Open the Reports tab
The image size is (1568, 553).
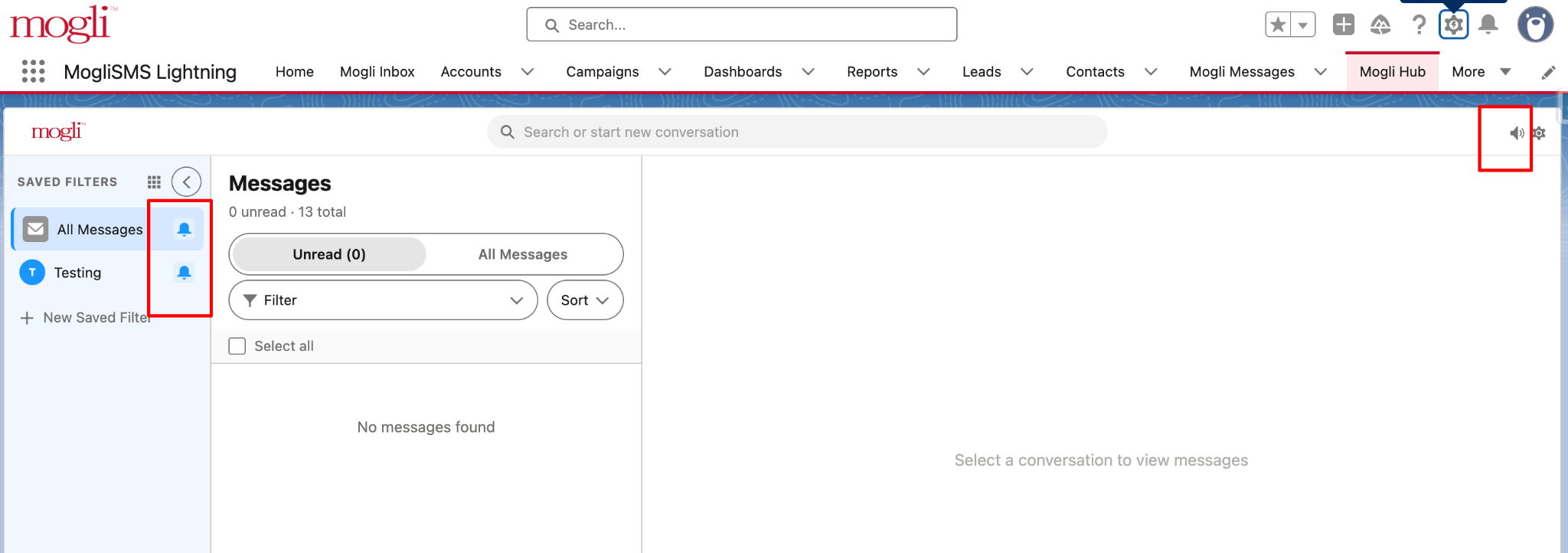point(872,71)
